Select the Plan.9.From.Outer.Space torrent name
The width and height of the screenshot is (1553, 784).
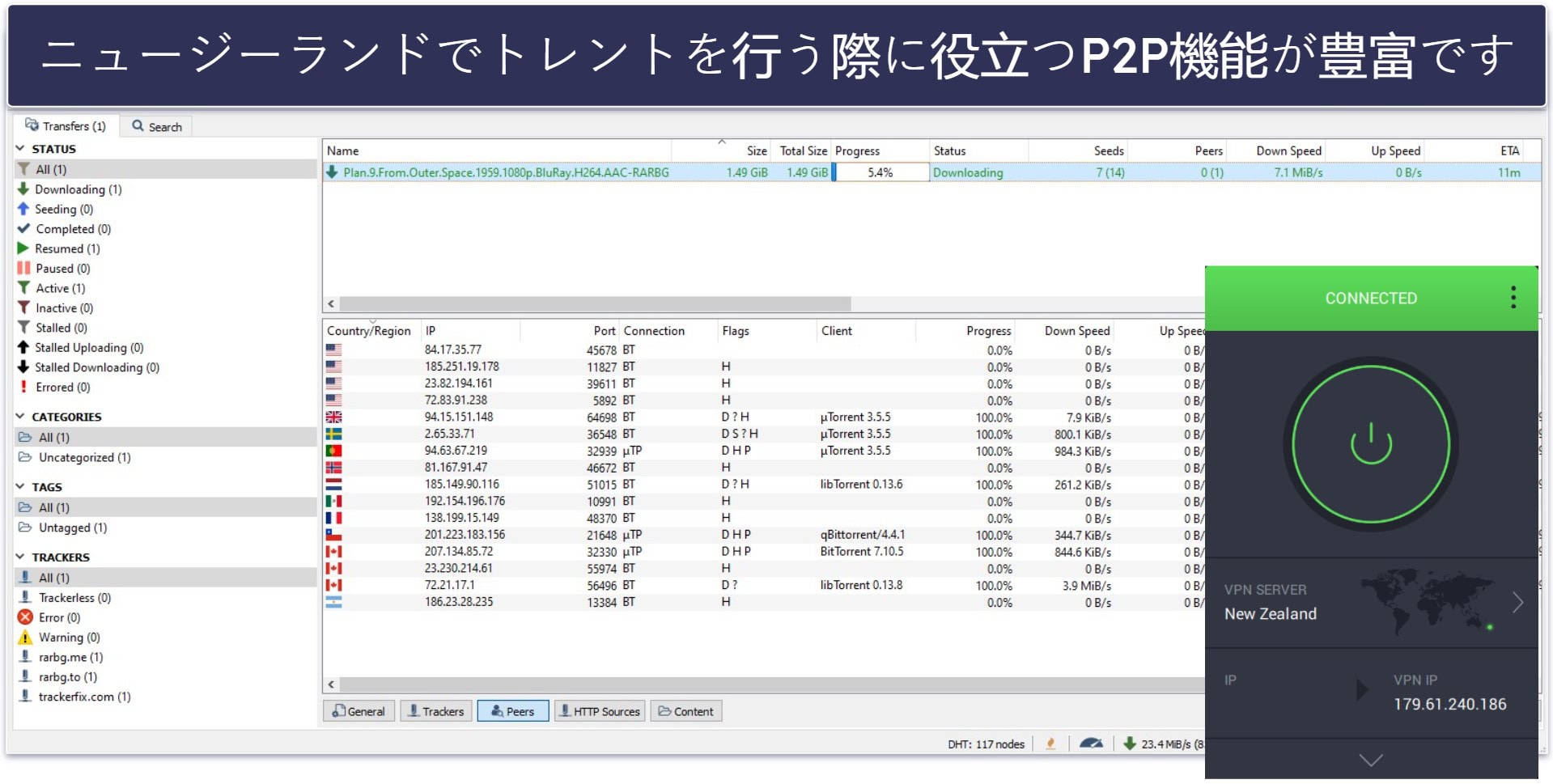click(506, 172)
